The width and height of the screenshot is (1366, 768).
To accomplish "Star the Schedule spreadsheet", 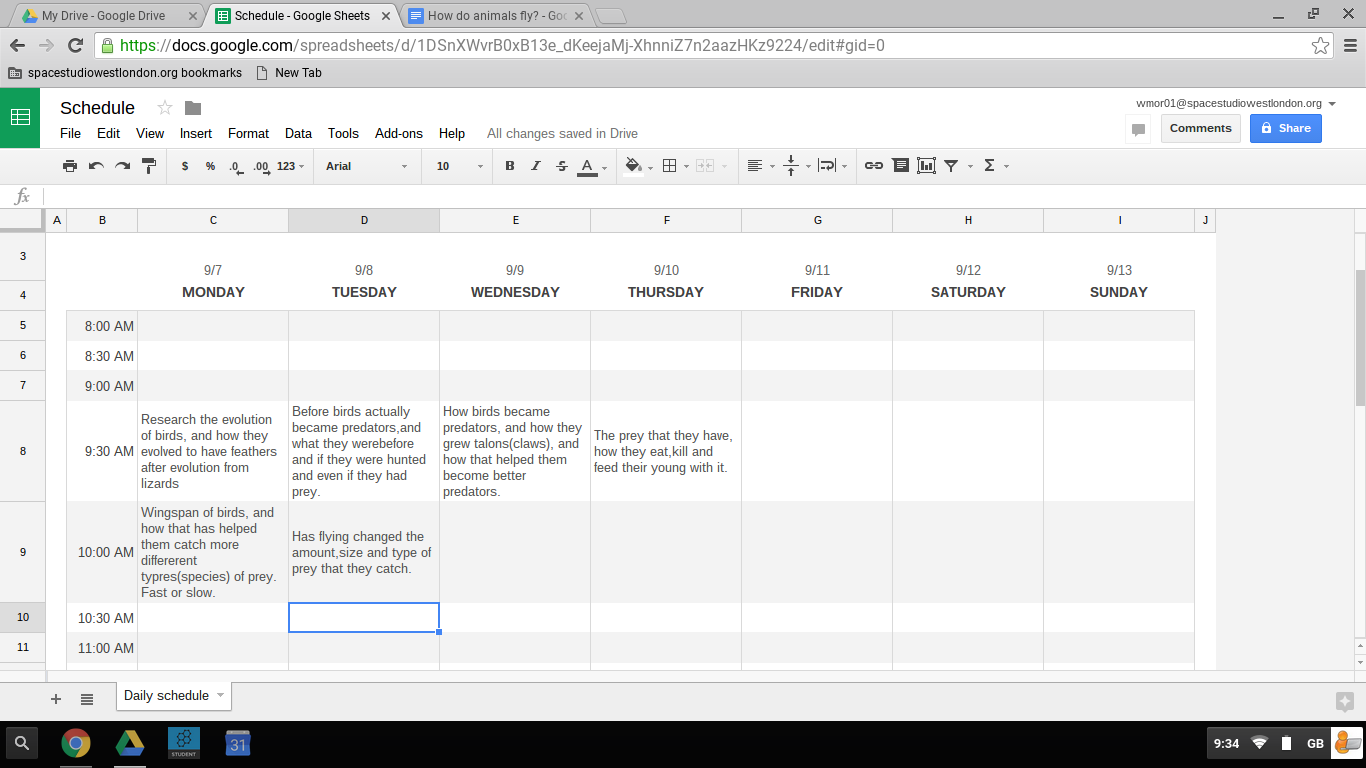I will tap(165, 108).
